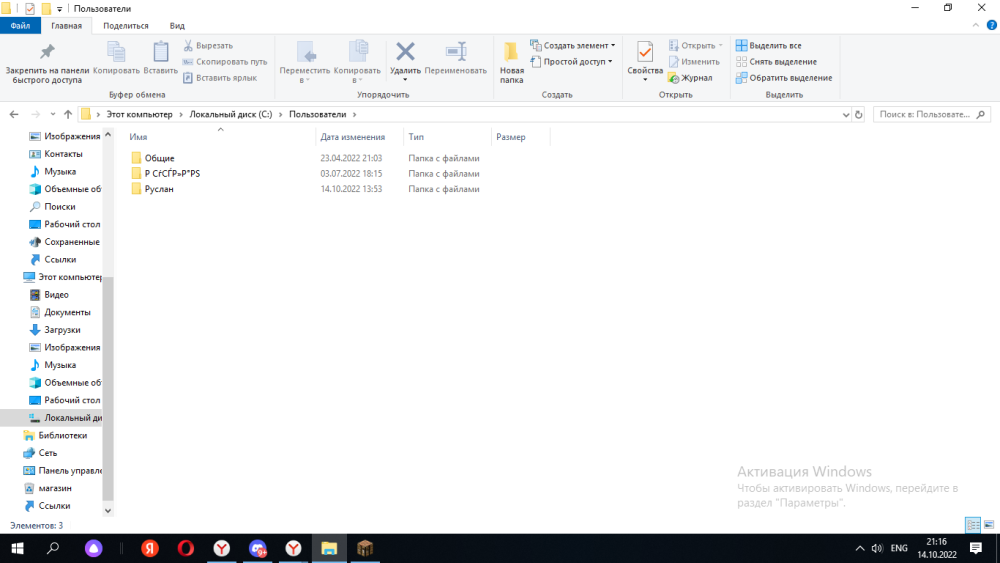
Task: Go back with the left arrow
Action: tap(14, 114)
